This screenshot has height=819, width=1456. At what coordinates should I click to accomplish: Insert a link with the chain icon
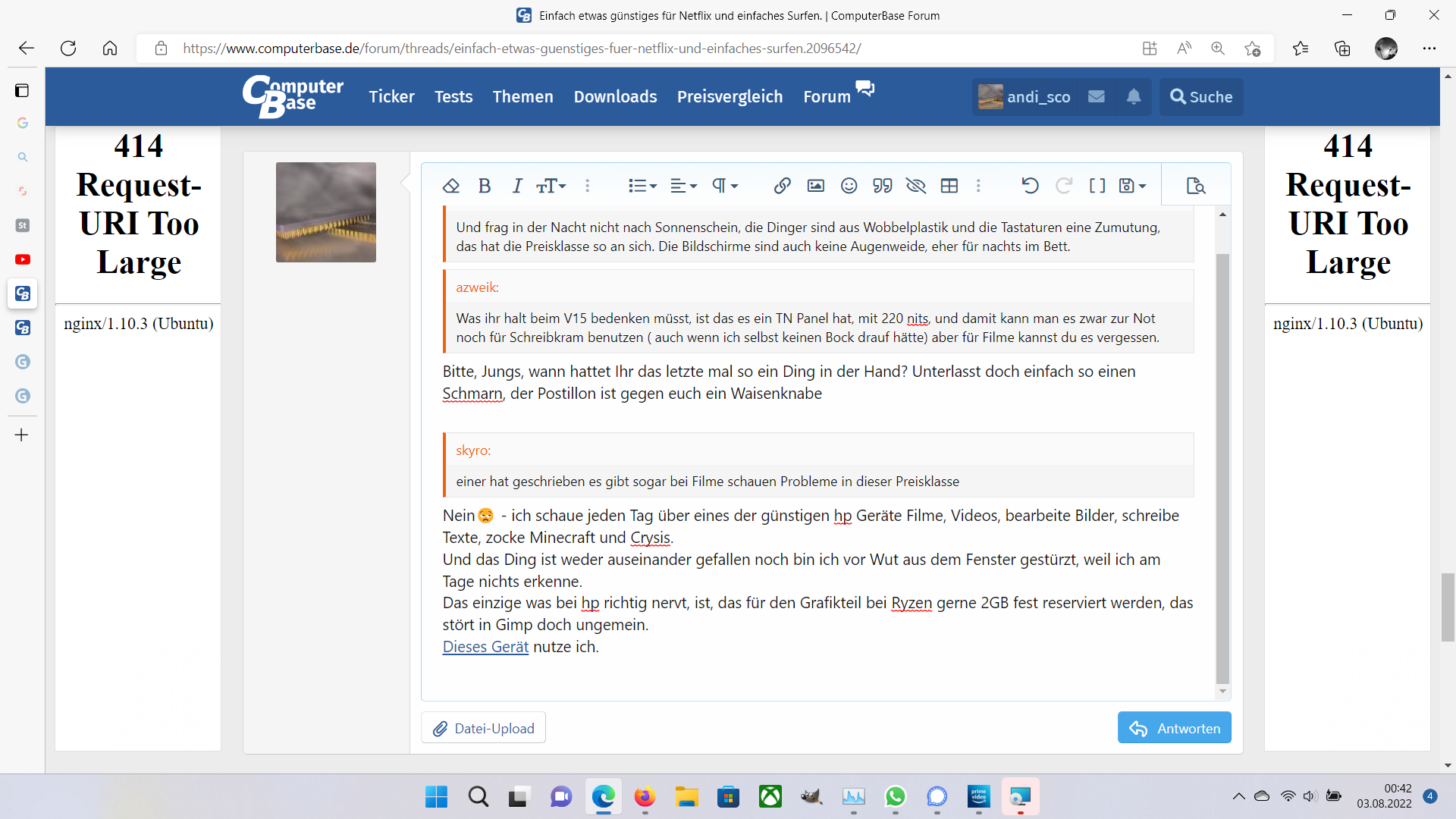click(783, 186)
